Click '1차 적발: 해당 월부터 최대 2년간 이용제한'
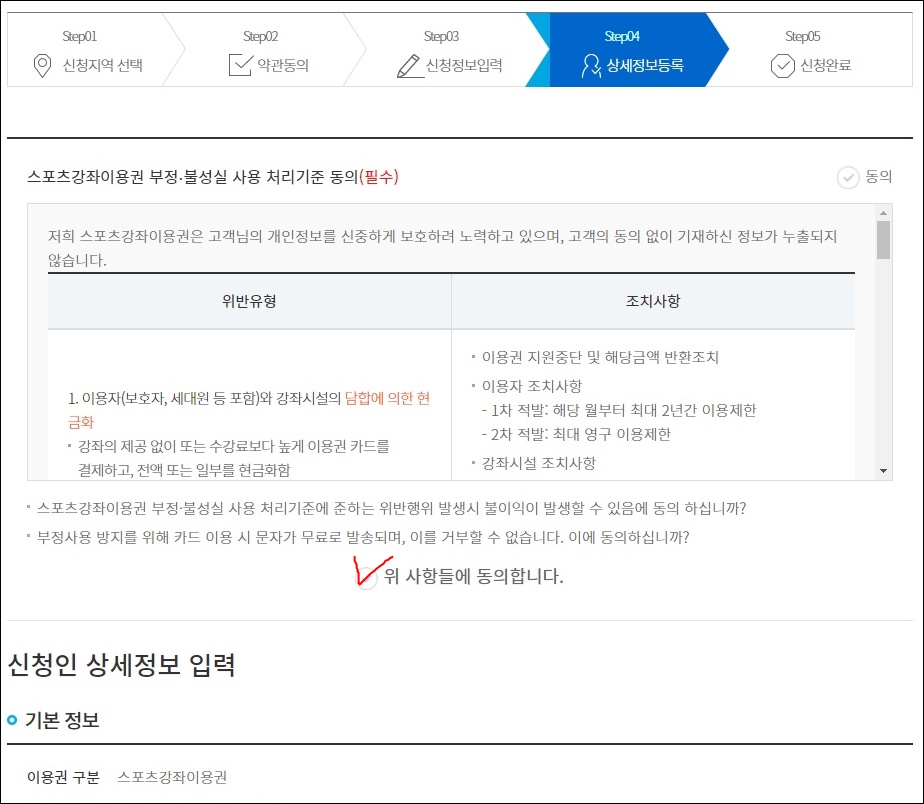Screen dimensions: 924x804 619,410
